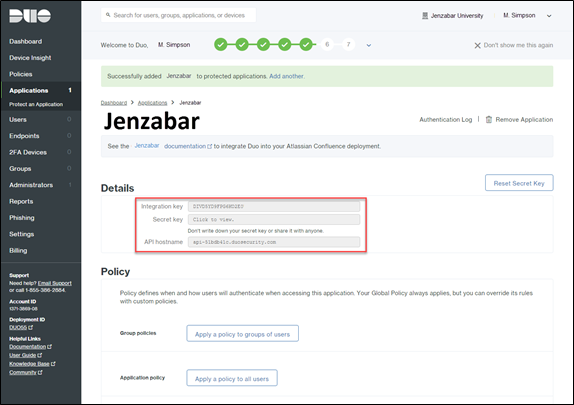Click the search users, groups, applications field

179,15
